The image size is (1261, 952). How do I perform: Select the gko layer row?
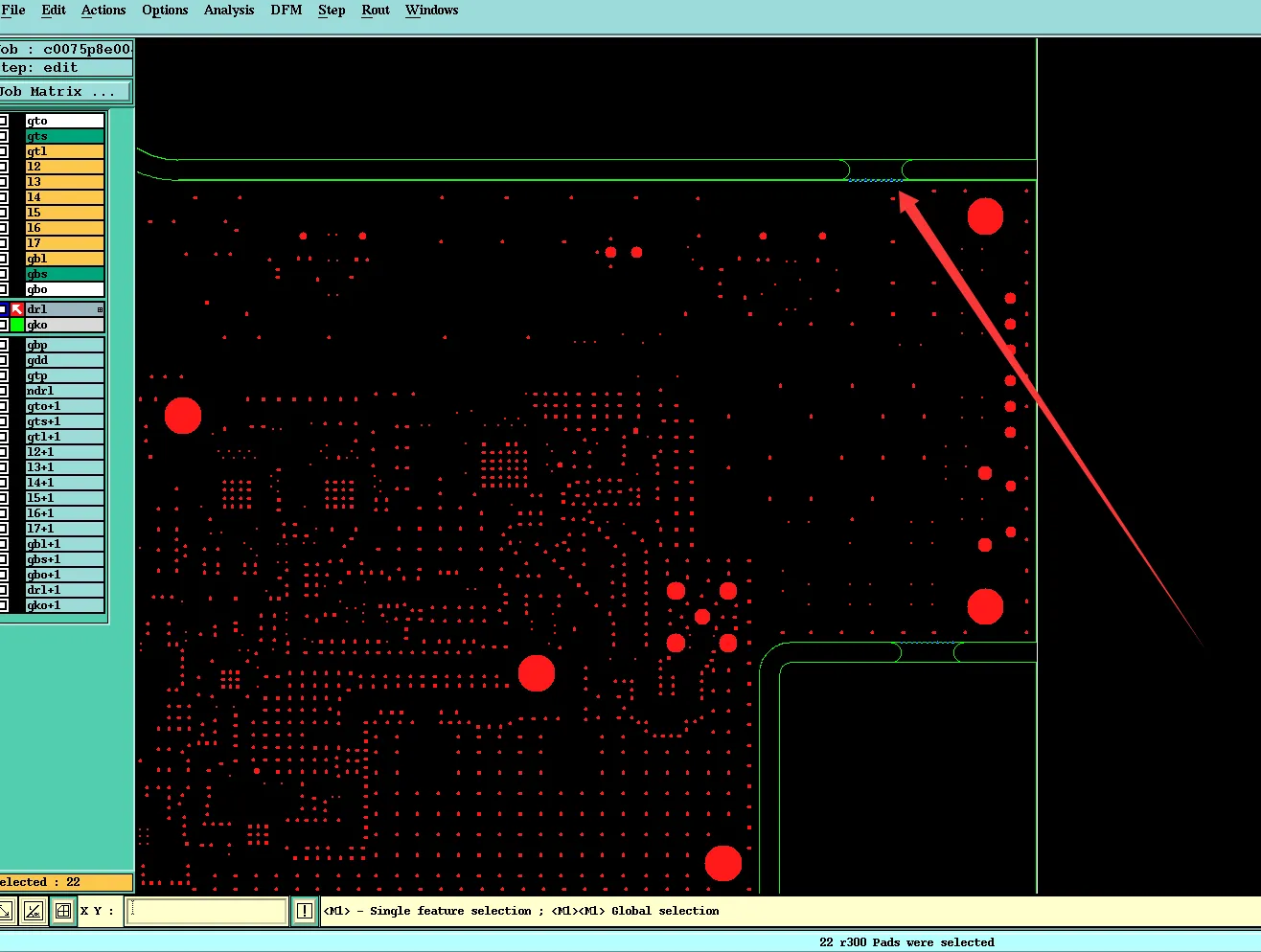pyautogui.click(x=65, y=325)
